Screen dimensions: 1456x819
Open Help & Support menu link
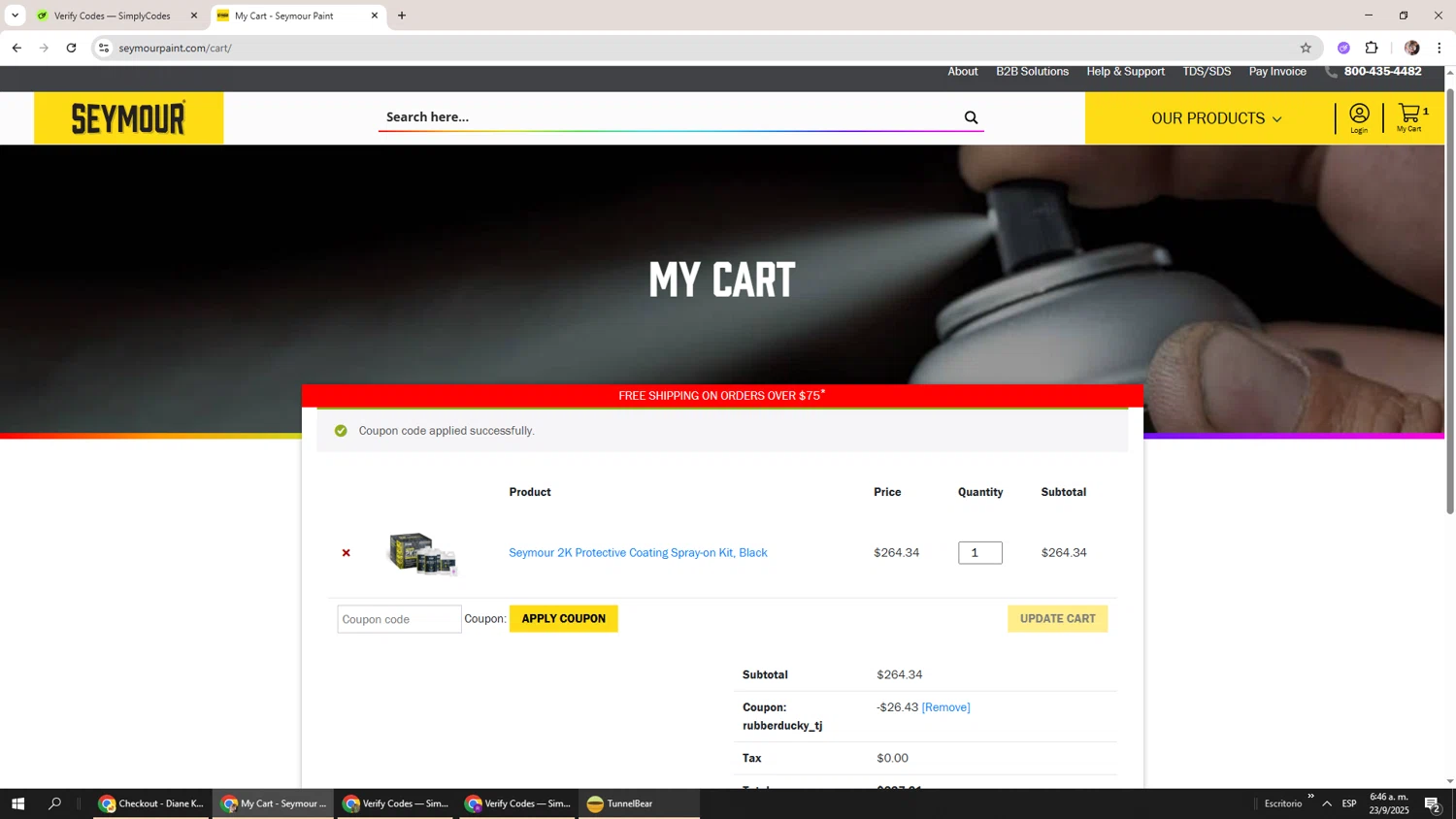(x=1125, y=72)
